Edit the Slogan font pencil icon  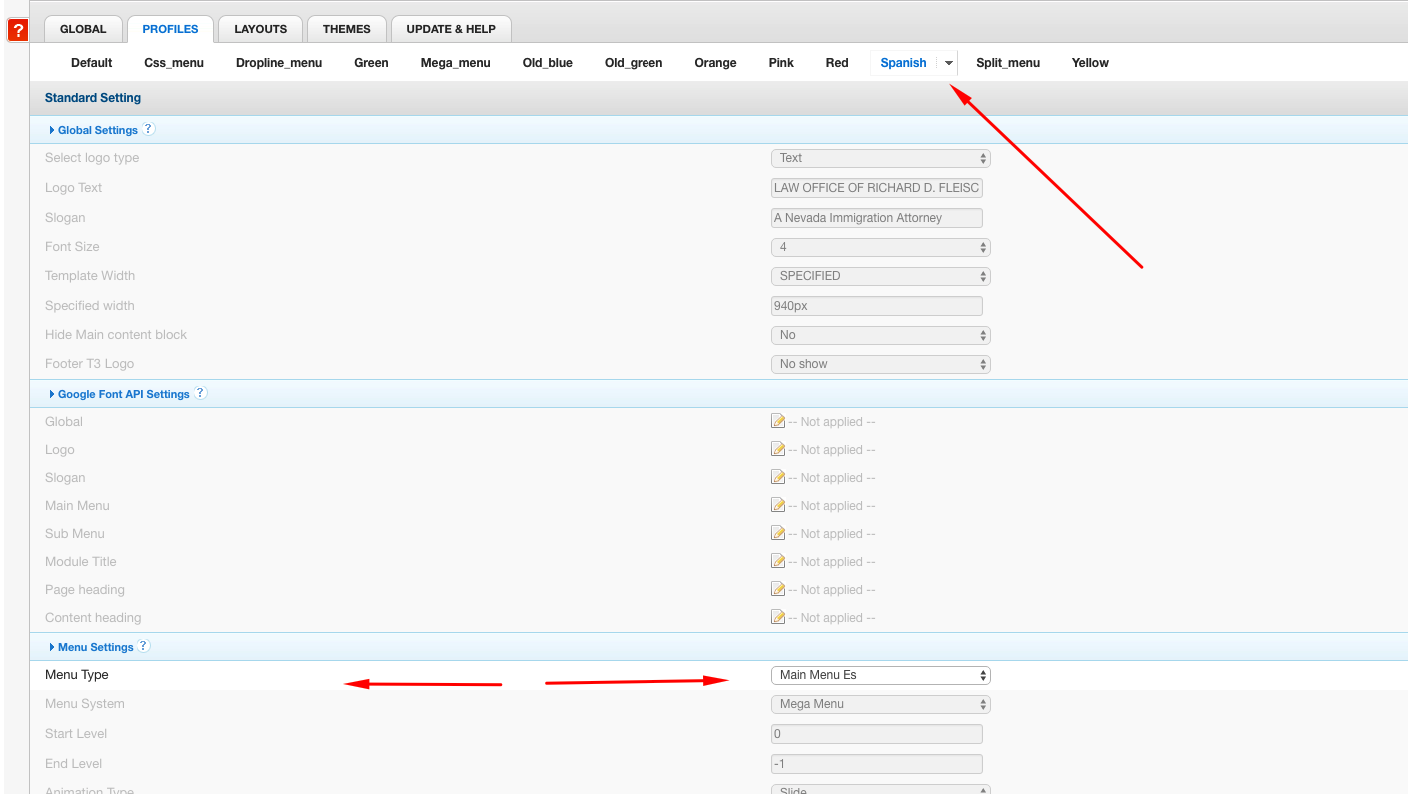[x=778, y=477]
